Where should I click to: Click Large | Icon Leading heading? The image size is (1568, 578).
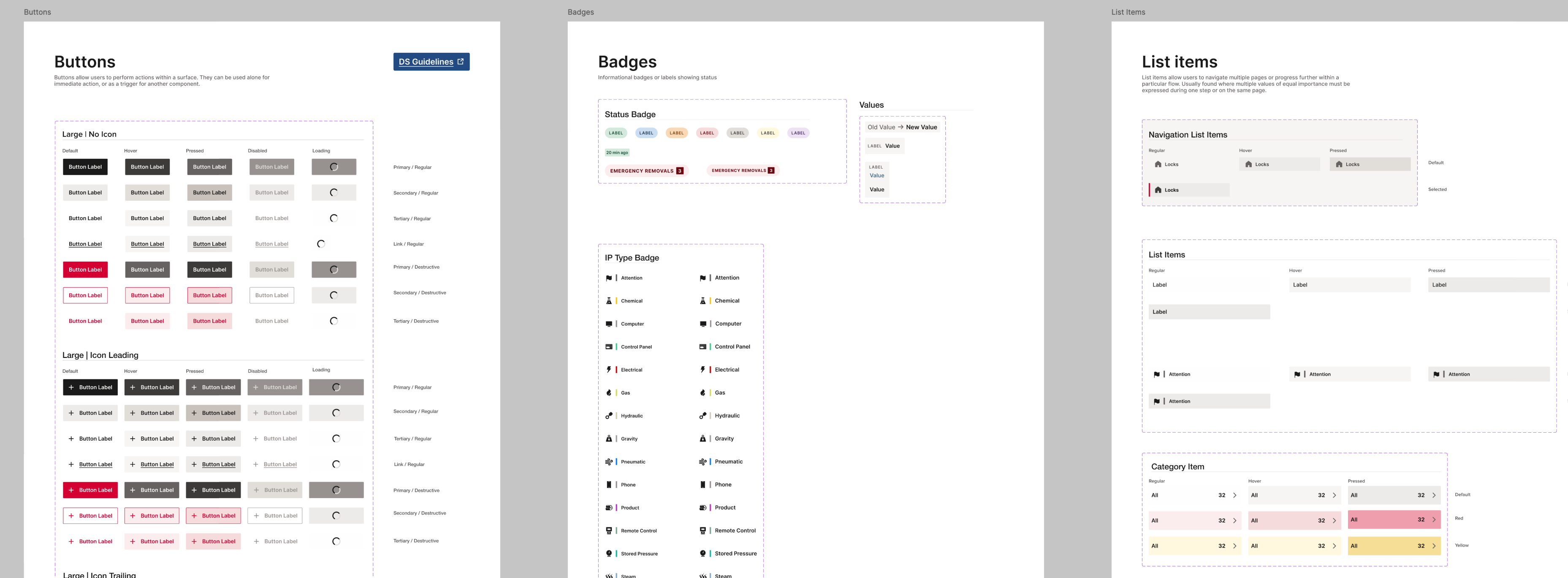tap(100, 356)
